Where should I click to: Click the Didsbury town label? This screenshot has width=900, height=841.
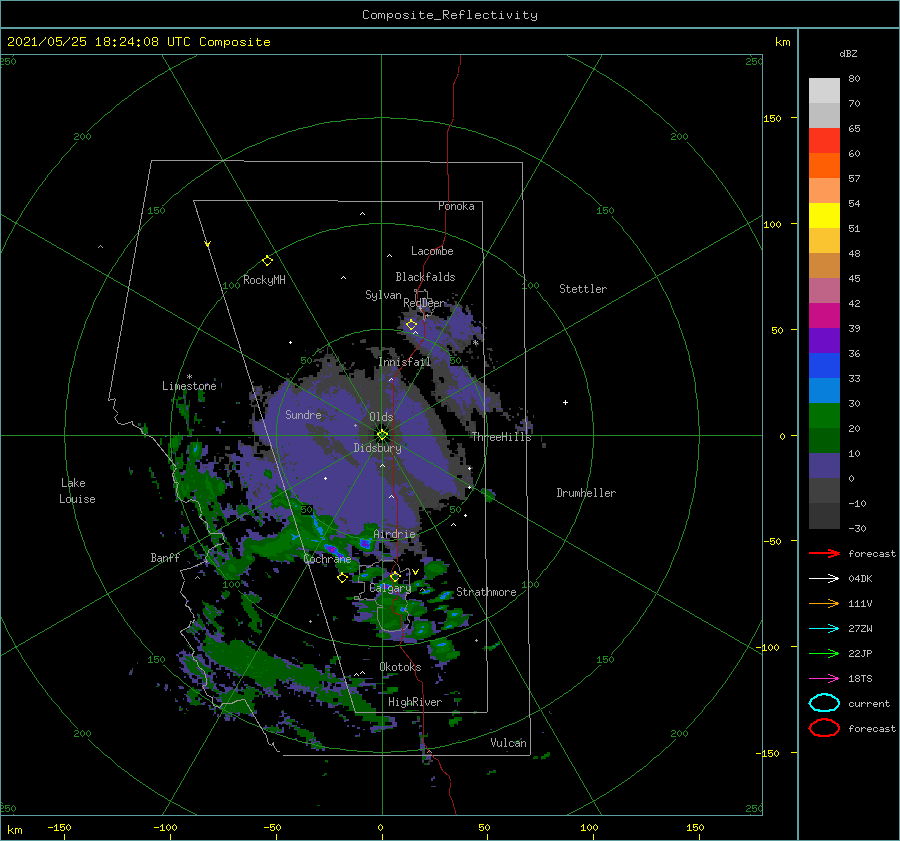click(x=378, y=448)
